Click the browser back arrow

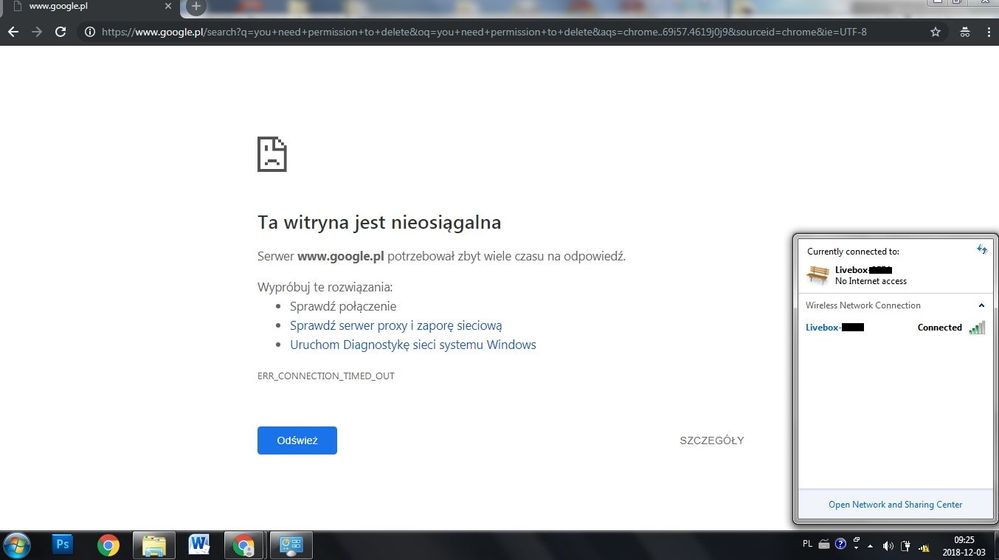point(13,32)
